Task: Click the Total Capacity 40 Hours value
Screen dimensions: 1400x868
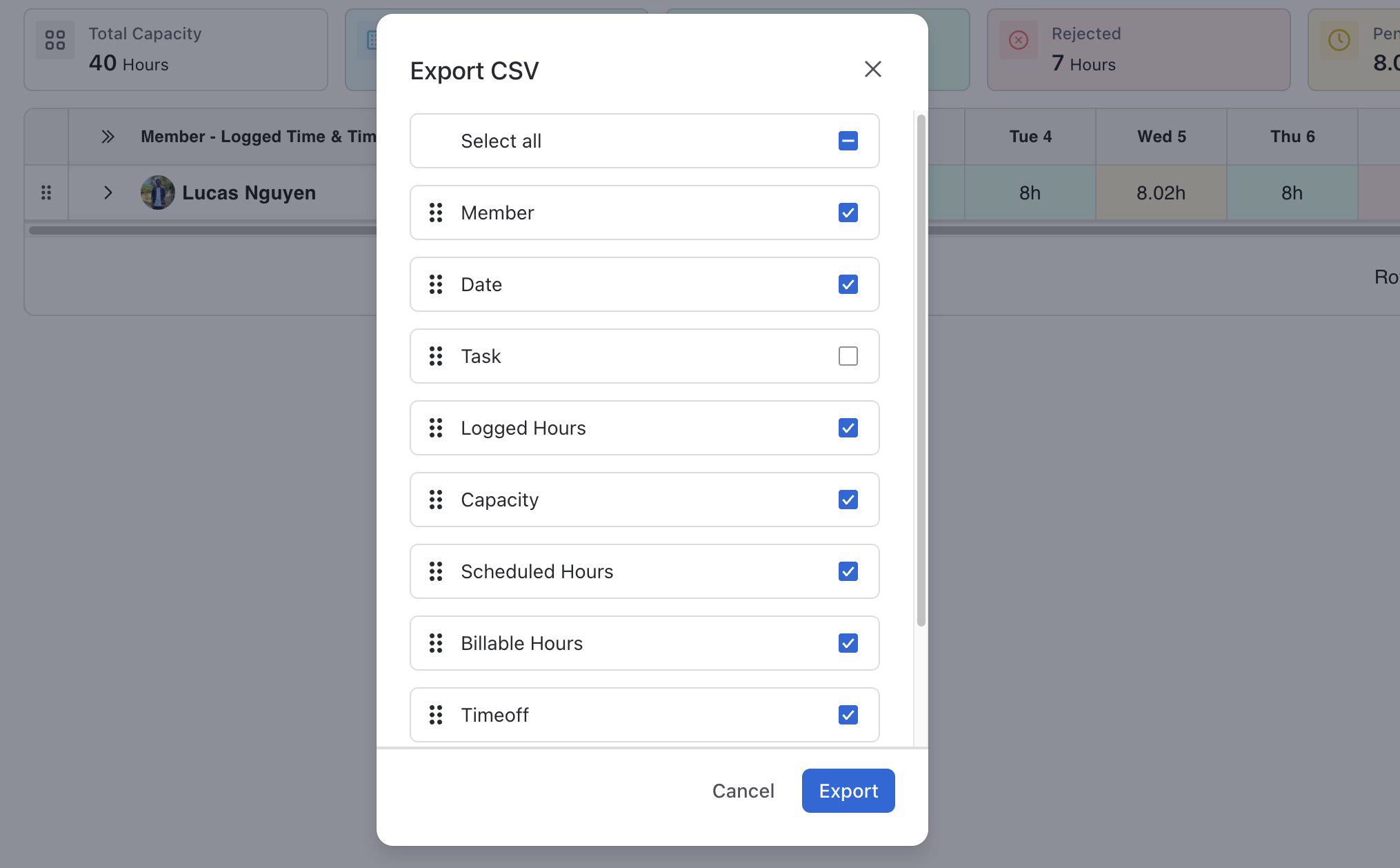Action: [128, 63]
